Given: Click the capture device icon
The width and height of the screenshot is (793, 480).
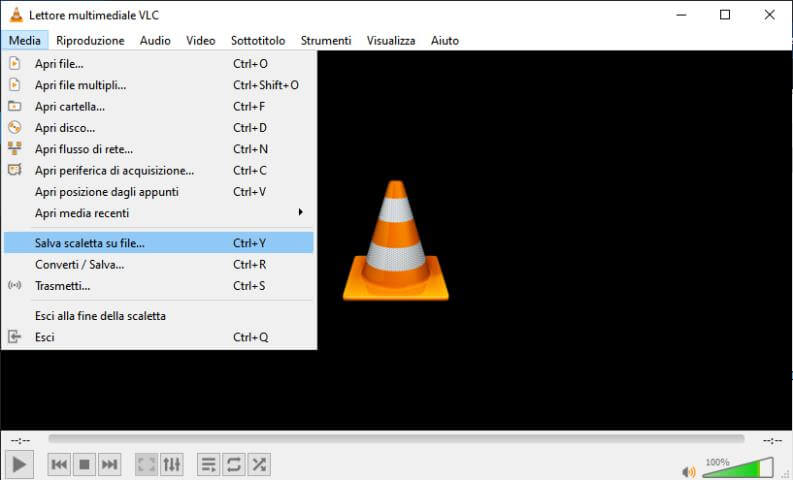Looking at the screenshot, I should [15, 169].
